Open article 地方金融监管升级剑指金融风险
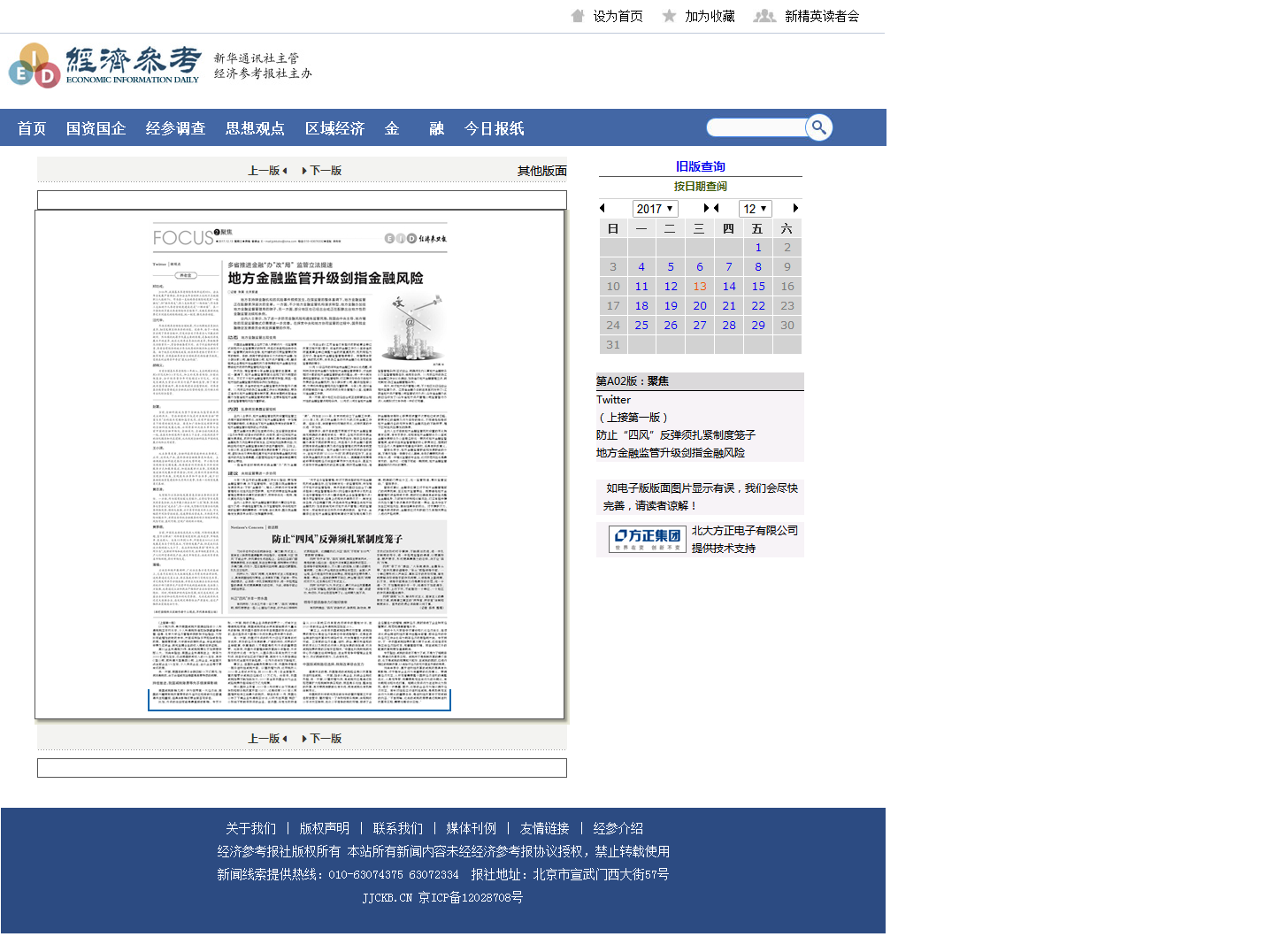 click(x=671, y=453)
